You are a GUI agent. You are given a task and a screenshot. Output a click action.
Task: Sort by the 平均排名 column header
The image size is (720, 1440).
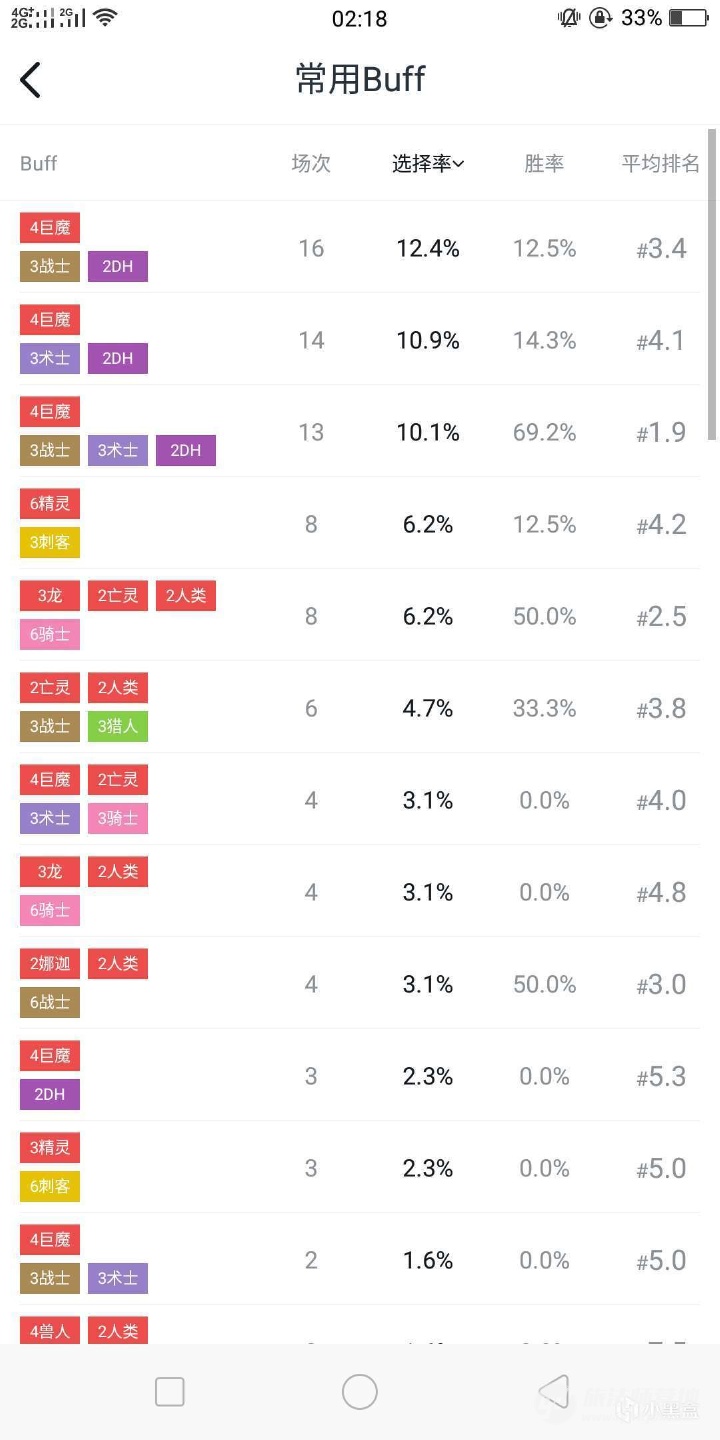pos(660,164)
